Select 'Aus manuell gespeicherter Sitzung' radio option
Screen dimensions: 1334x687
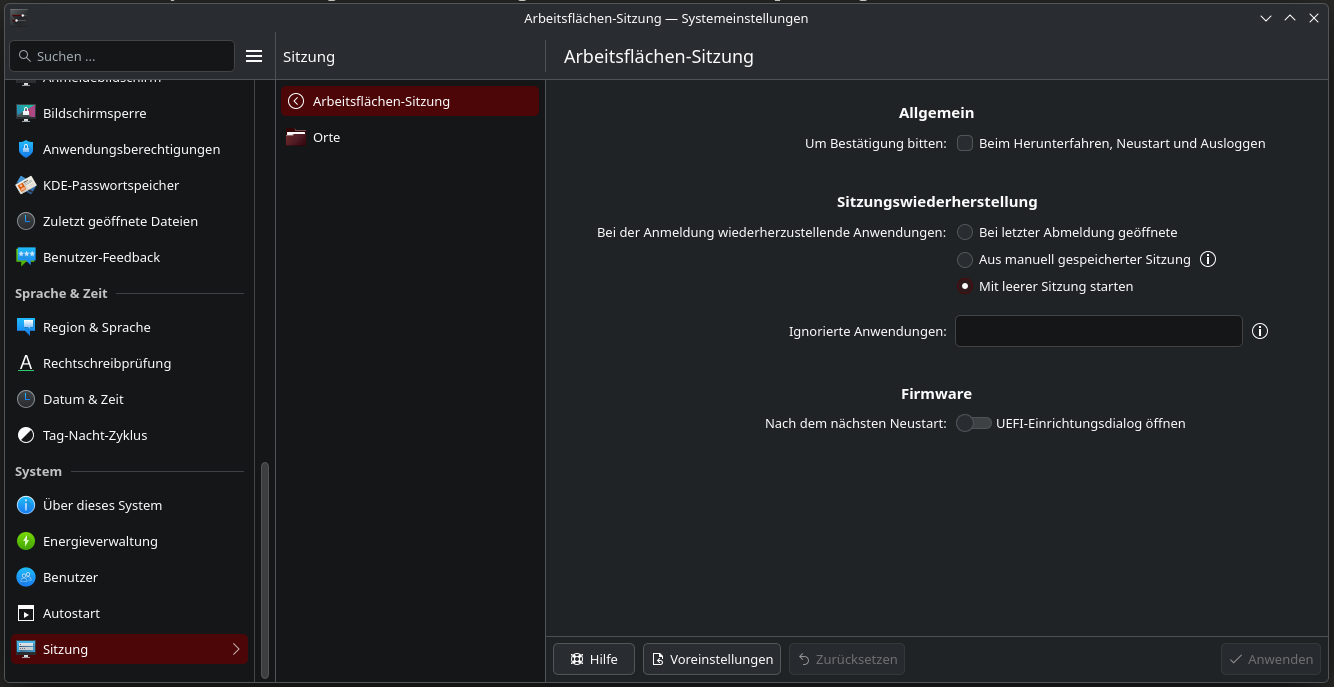[x=965, y=260]
